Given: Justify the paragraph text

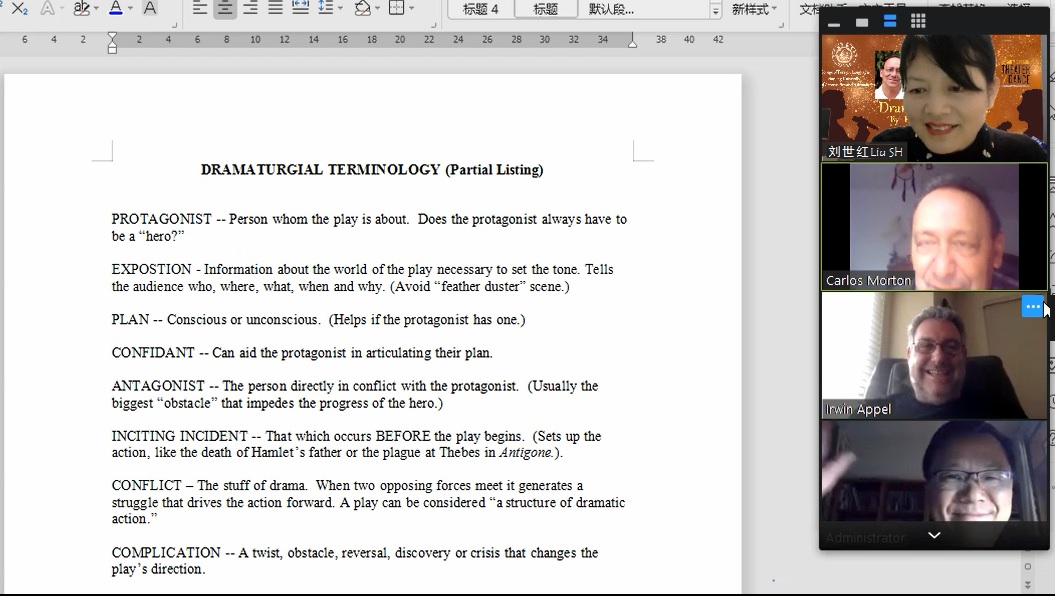Looking at the screenshot, I should coord(275,9).
